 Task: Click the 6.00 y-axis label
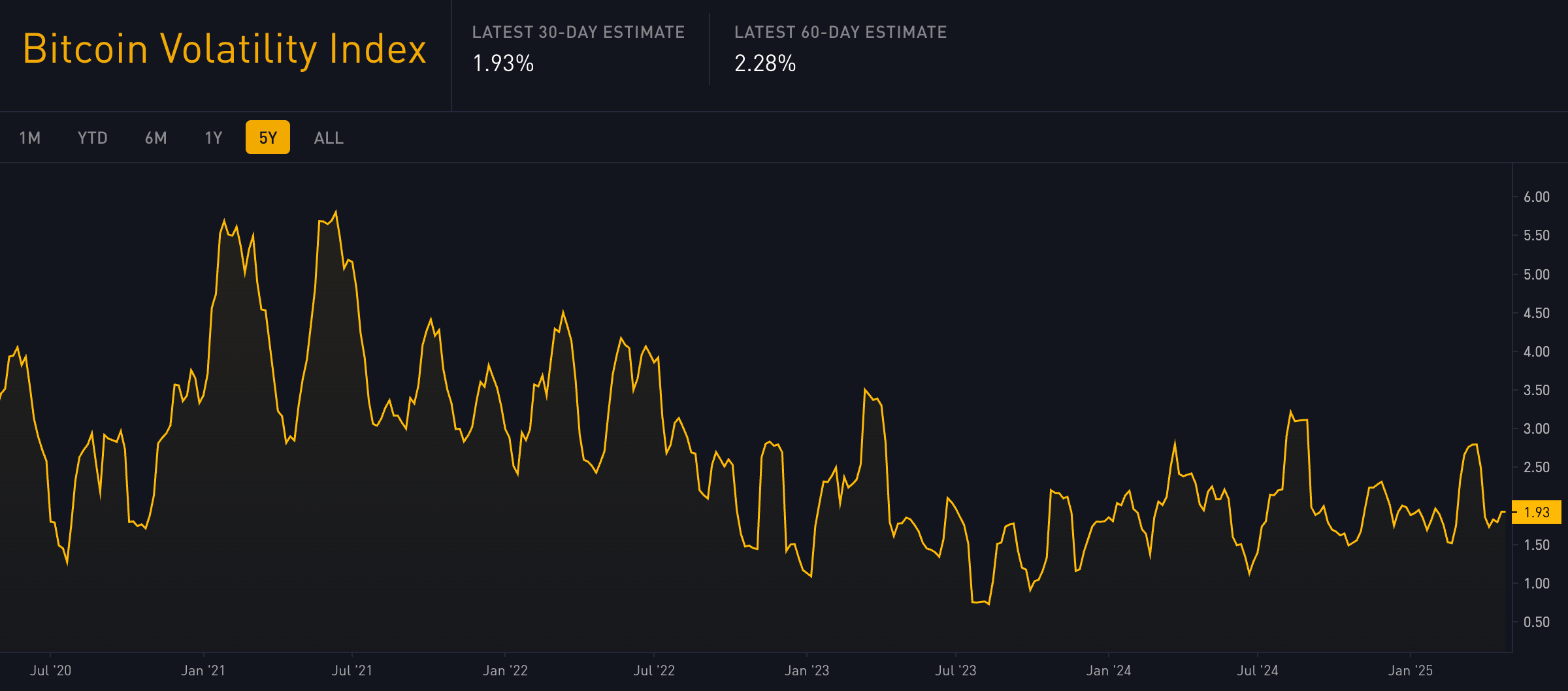tap(1537, 197)
